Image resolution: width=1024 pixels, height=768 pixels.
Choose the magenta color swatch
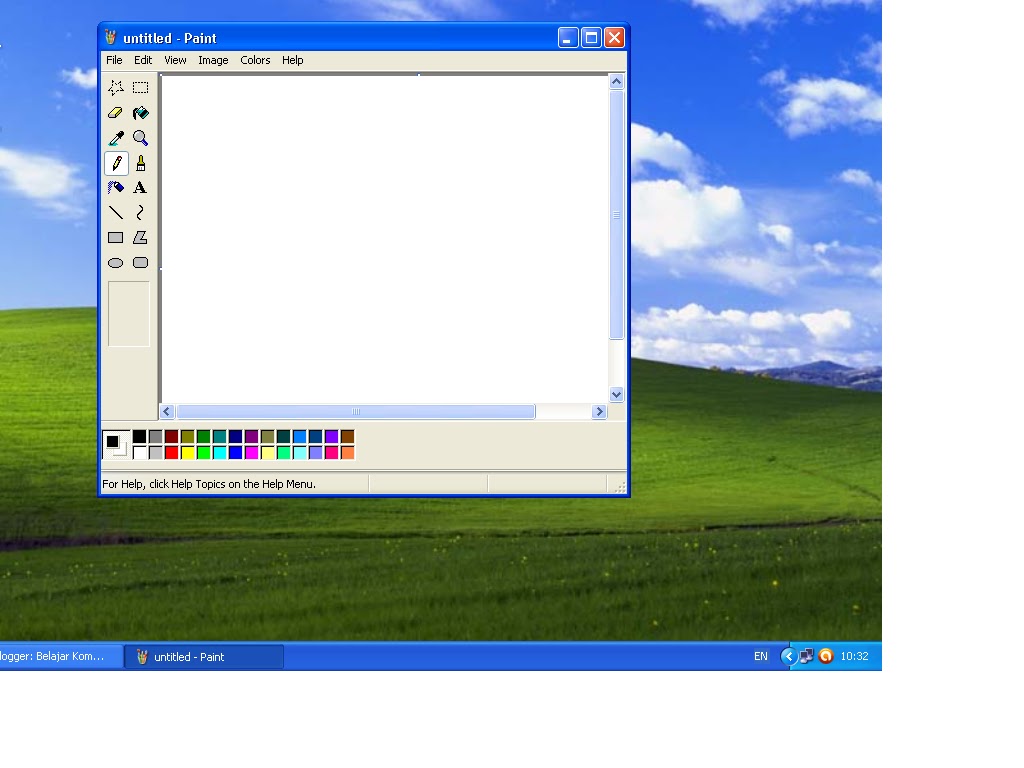point(251,453)
